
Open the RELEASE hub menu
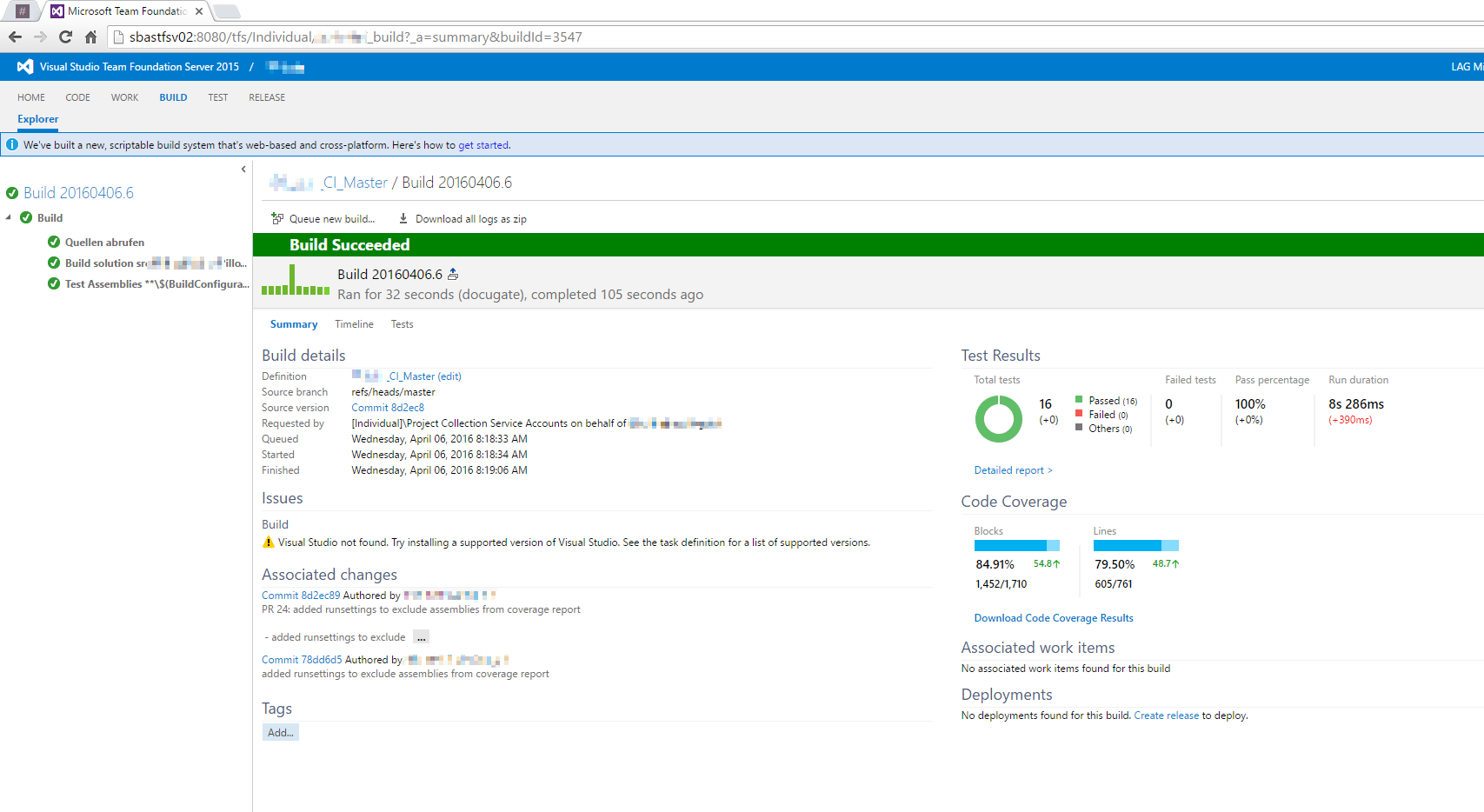point(266,97)
